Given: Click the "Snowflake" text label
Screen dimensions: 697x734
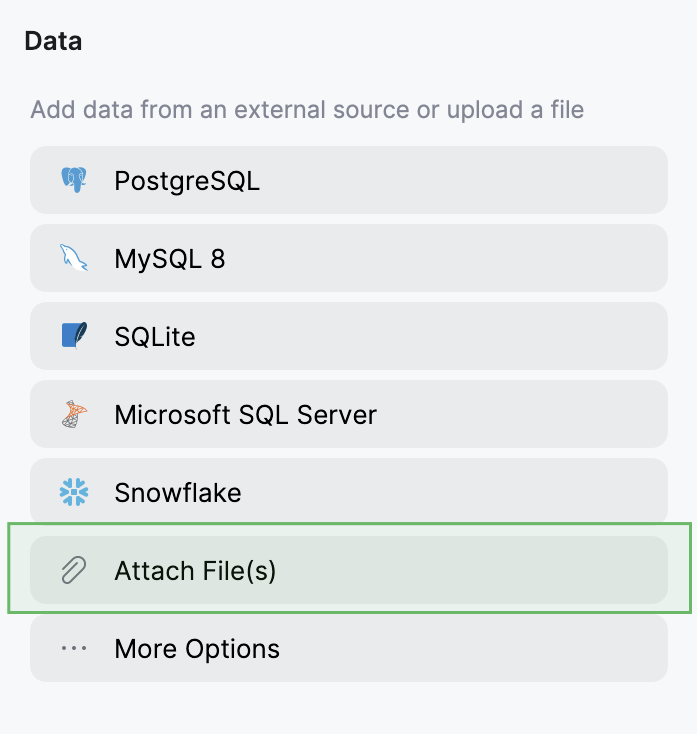Looking at the screenshot, I should [x=178, y=493].
